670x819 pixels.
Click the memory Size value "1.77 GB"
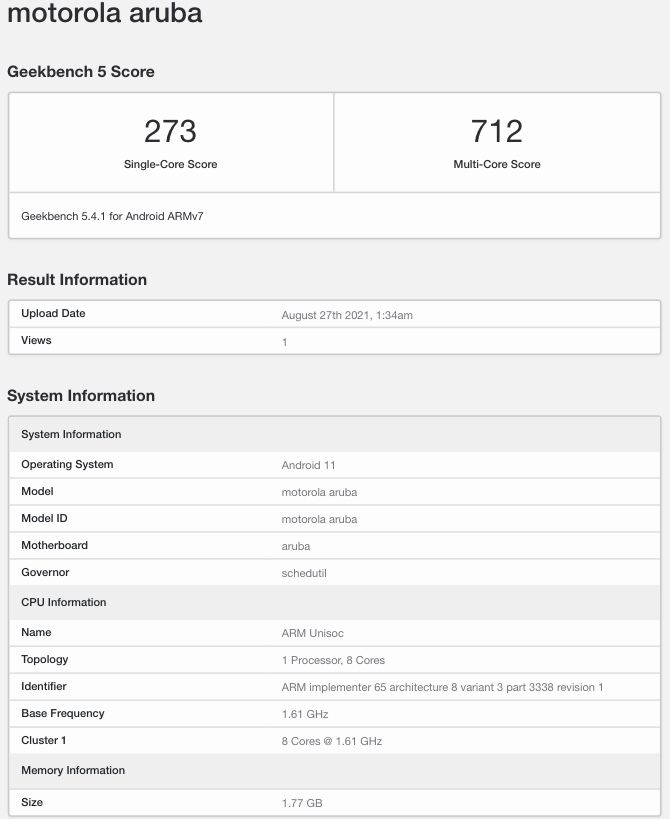tap(302, 803)
